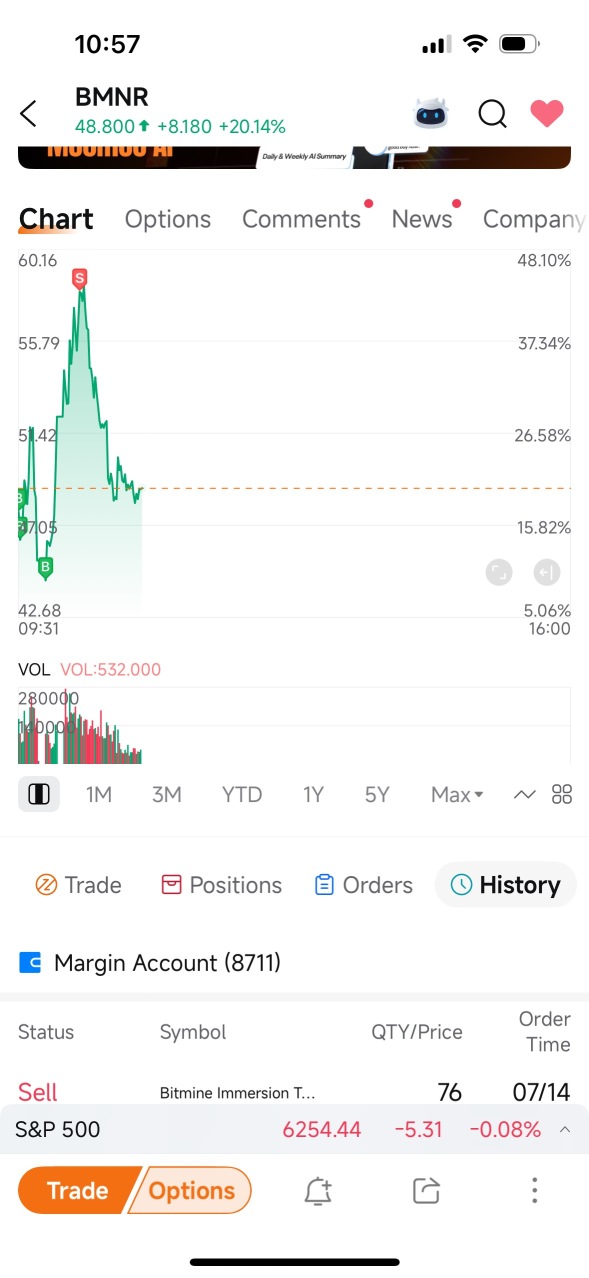Open the Positions tab
The width and height of the screenshot is (589, 1278).
click(221, 885)
